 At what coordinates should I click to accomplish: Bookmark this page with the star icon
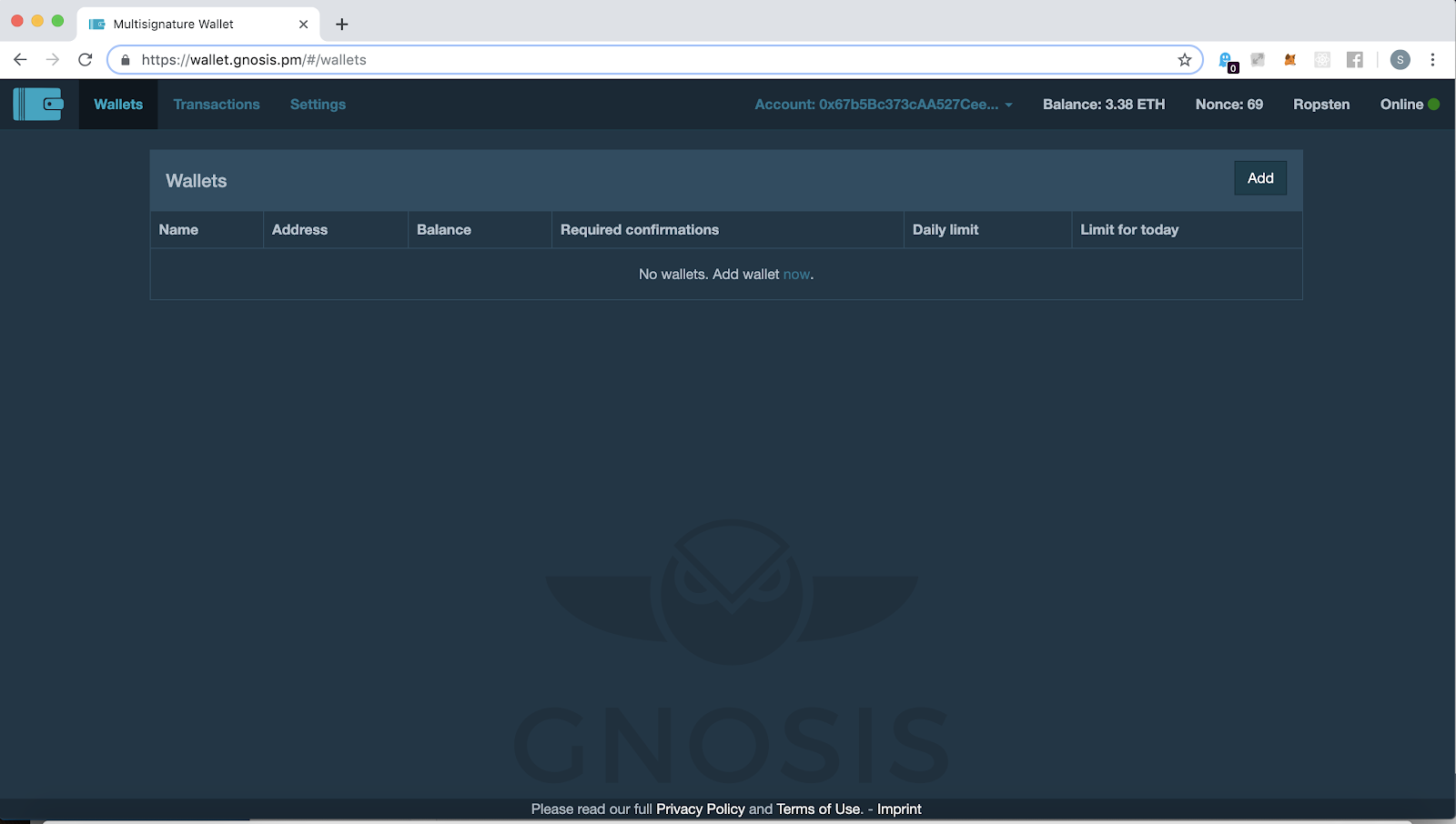click(1184, 60)
